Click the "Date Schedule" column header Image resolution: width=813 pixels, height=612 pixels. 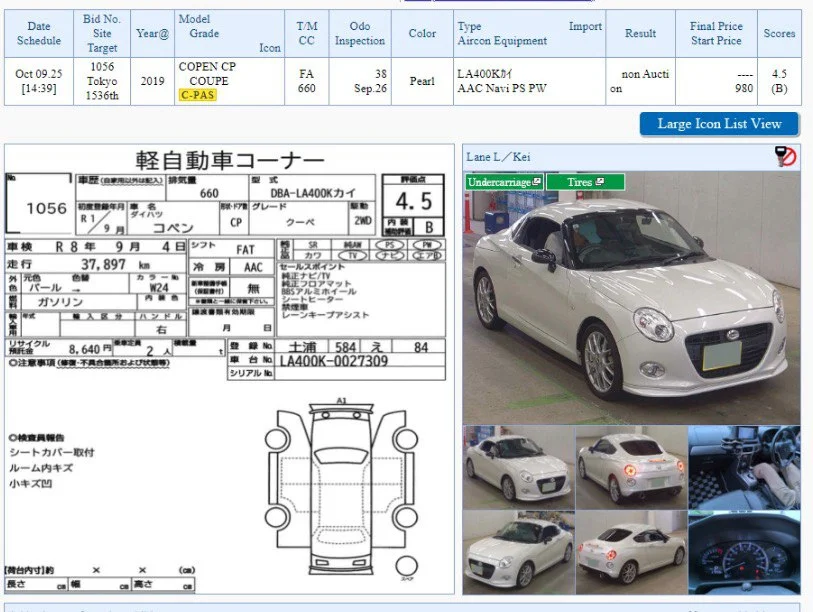coord(39,33)
